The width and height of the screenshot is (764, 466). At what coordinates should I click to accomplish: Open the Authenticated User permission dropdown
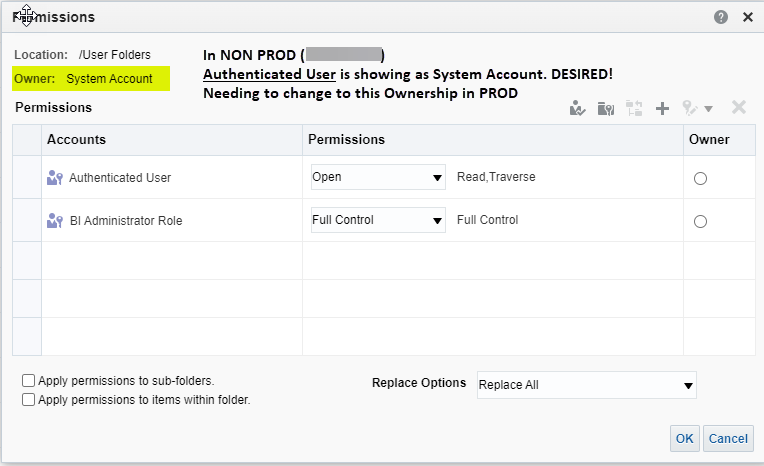tap(378, 177)
